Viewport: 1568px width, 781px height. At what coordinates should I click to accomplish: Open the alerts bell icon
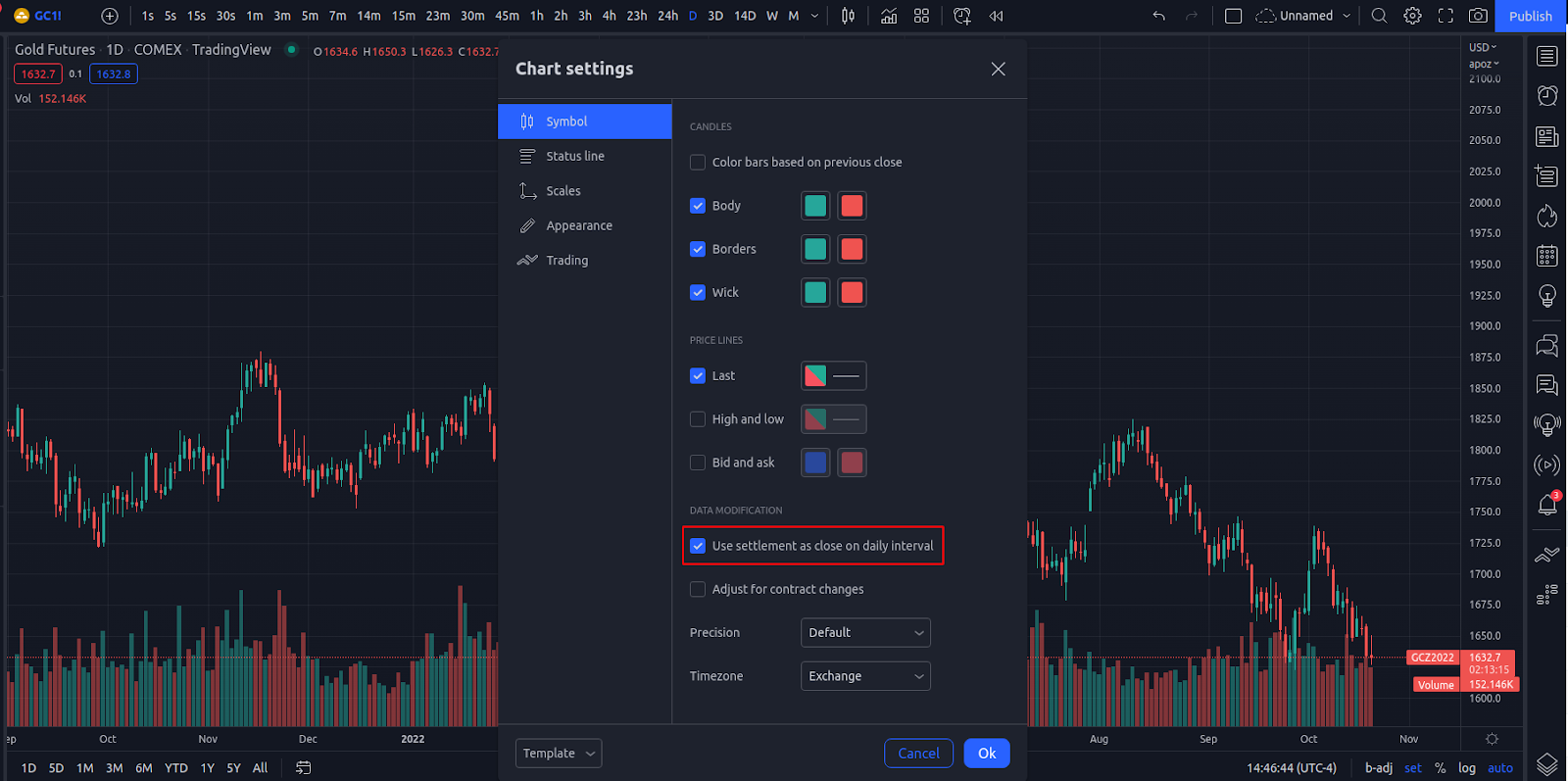(1546, 505)
